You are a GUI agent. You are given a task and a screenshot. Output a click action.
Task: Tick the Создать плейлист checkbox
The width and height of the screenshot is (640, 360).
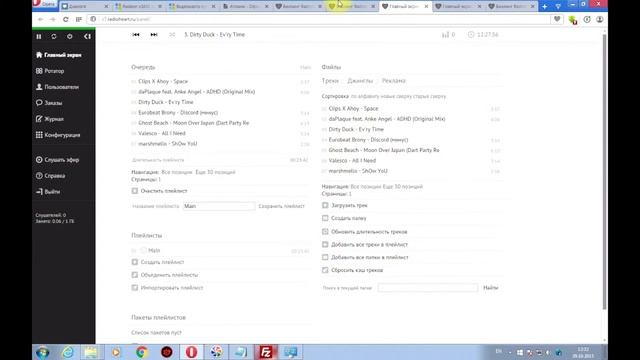point(135,262)
